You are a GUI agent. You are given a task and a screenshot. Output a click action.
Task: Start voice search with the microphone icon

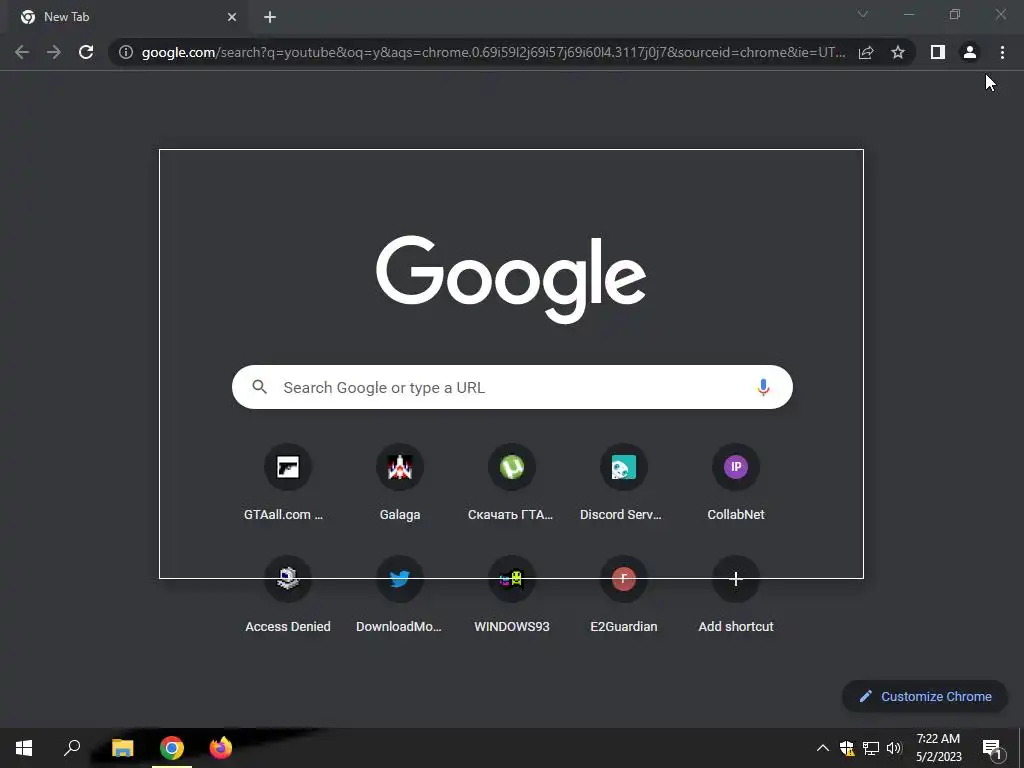tap(763, 387)
